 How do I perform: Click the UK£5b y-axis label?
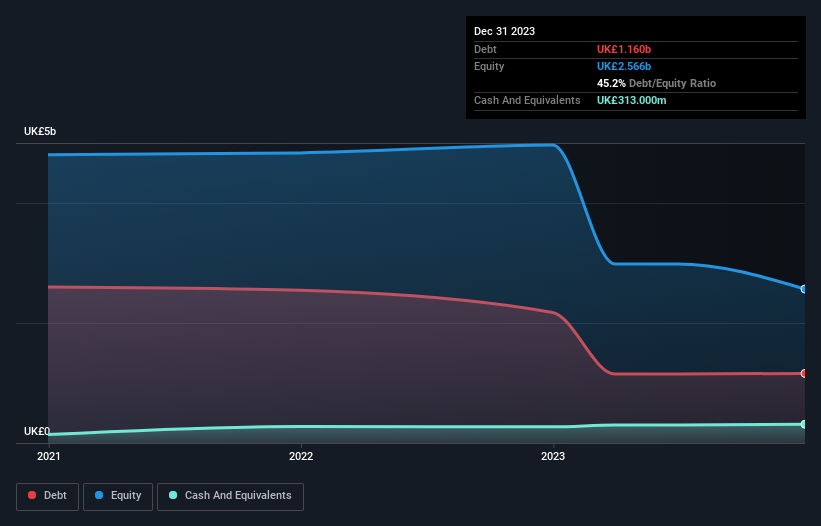point(40,131)
